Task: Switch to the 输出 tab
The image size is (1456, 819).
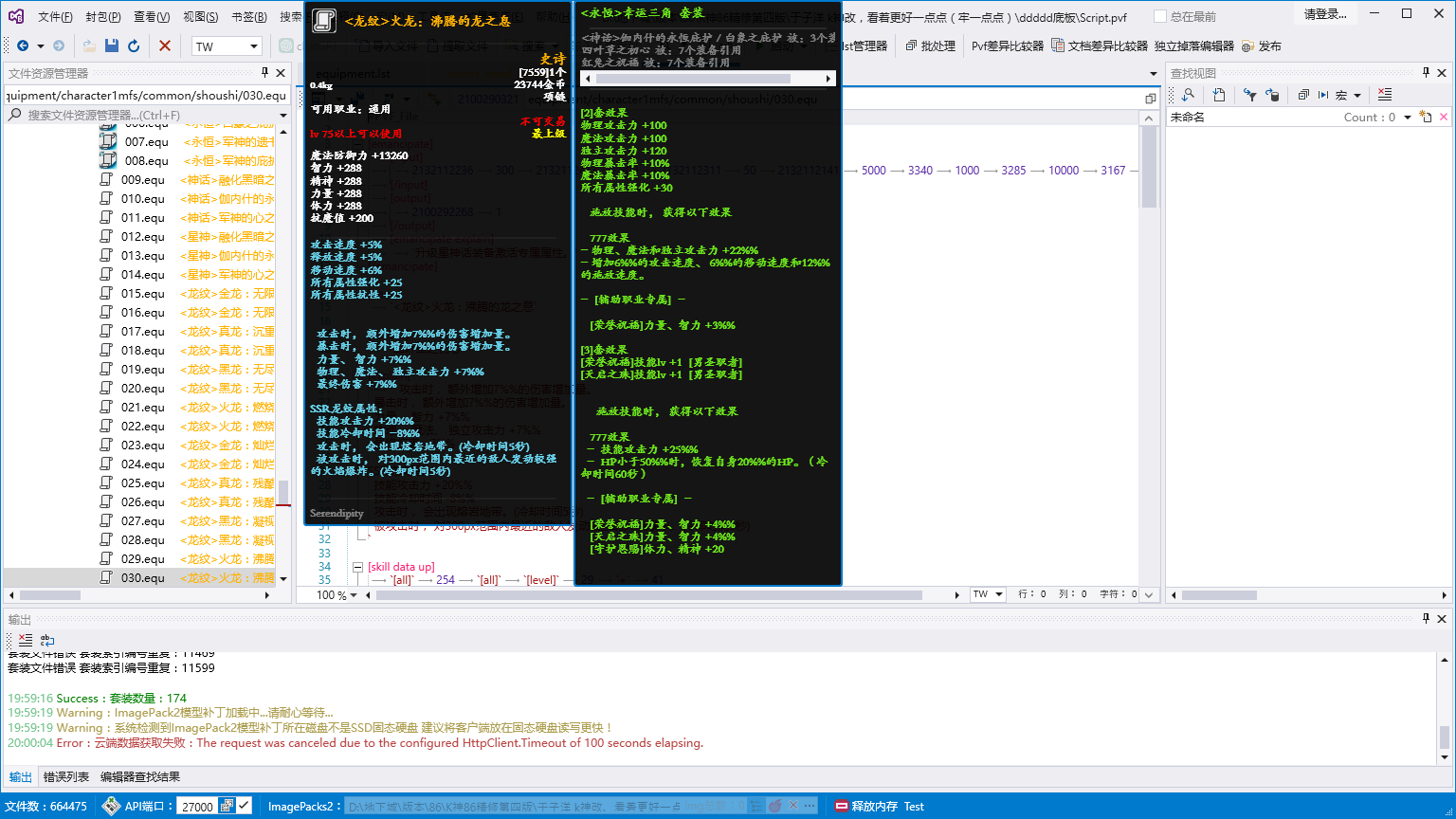Action: tap(21, 777)
